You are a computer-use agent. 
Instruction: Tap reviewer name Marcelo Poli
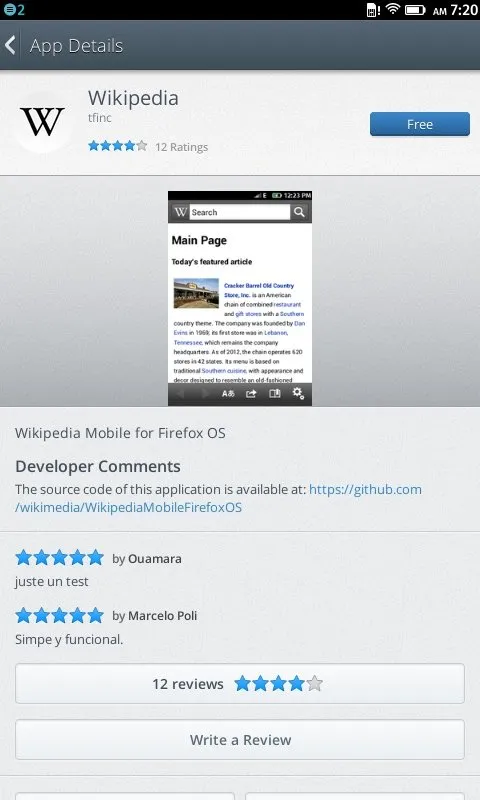point(162,616)
